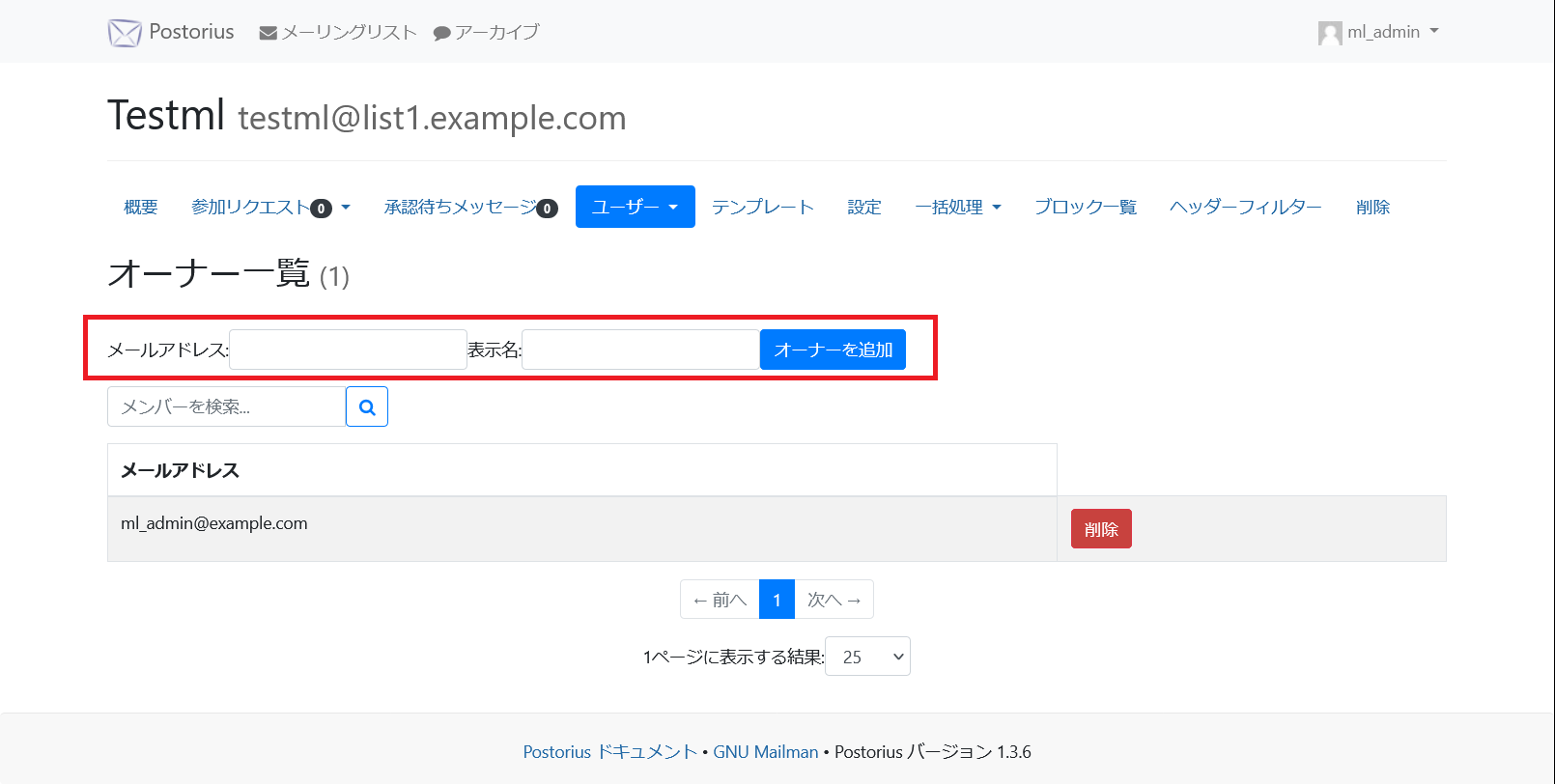Expand the 一括処理 dropdown menu
Viewport: 1555px width, 784px height.
[x=958, y=207]
